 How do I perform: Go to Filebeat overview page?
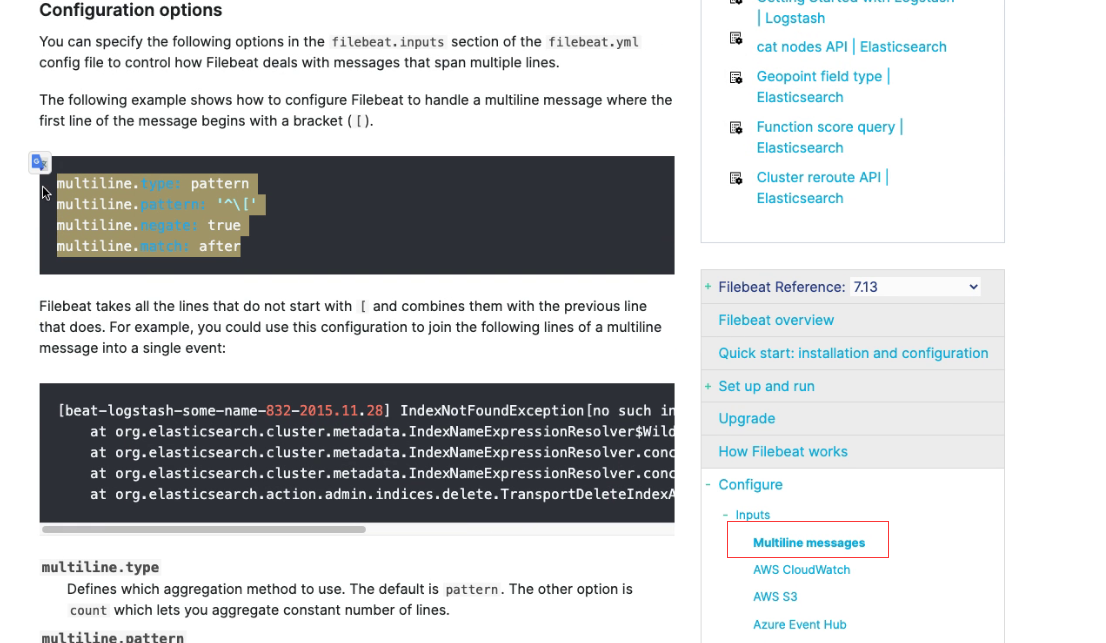coord(776,320)
